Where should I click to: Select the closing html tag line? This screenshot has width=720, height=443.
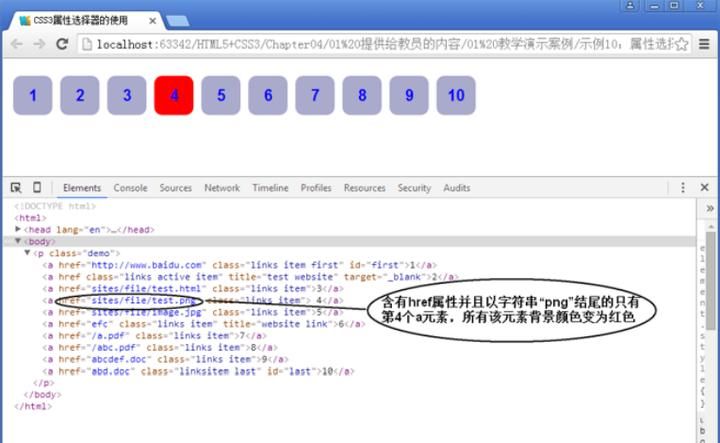(33, 406)
